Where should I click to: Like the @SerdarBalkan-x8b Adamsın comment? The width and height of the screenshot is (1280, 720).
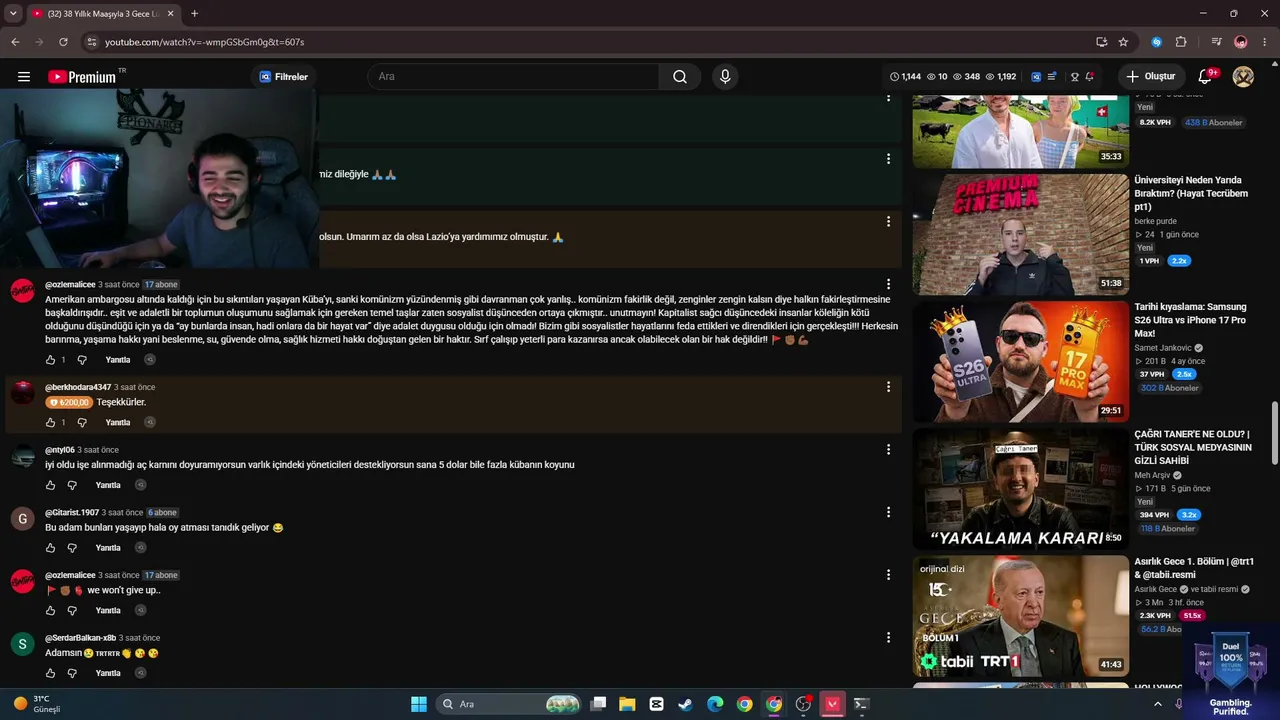pyautogui.click(x=50, y=673)
